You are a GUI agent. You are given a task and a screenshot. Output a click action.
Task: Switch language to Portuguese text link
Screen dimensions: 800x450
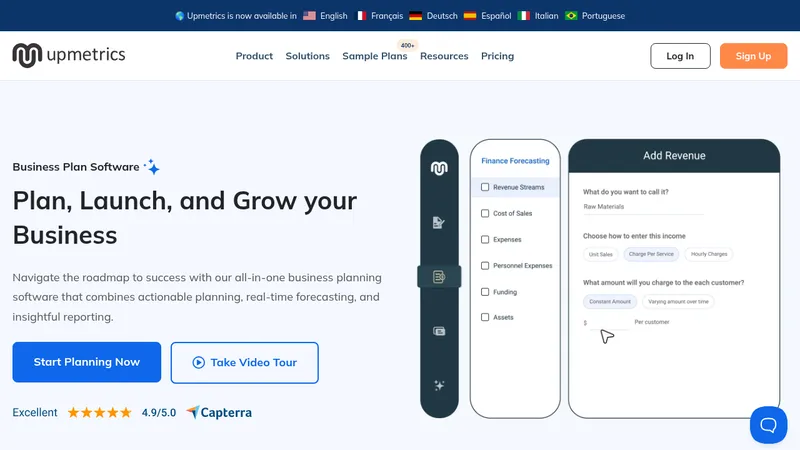tap(603, 16)
